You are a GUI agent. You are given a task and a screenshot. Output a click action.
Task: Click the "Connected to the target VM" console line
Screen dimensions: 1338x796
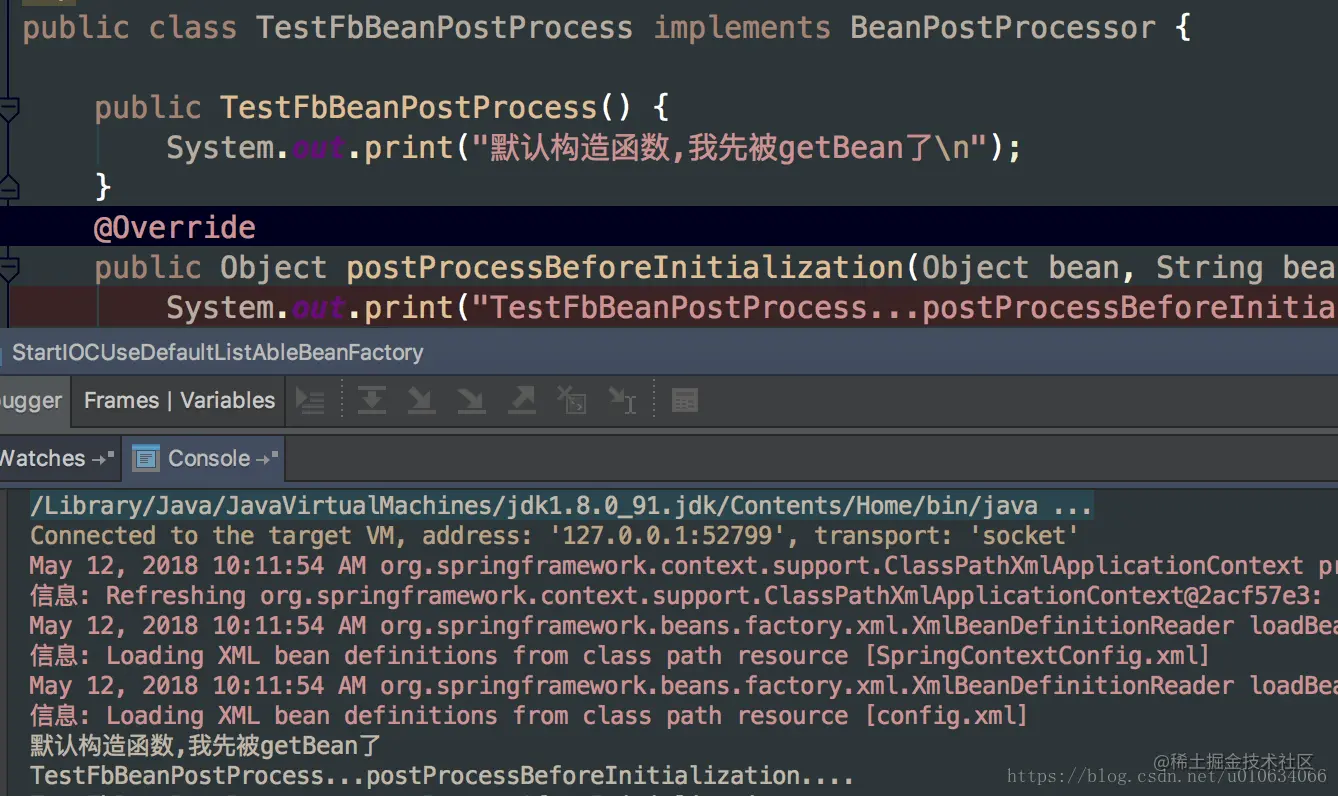[555, 536]
